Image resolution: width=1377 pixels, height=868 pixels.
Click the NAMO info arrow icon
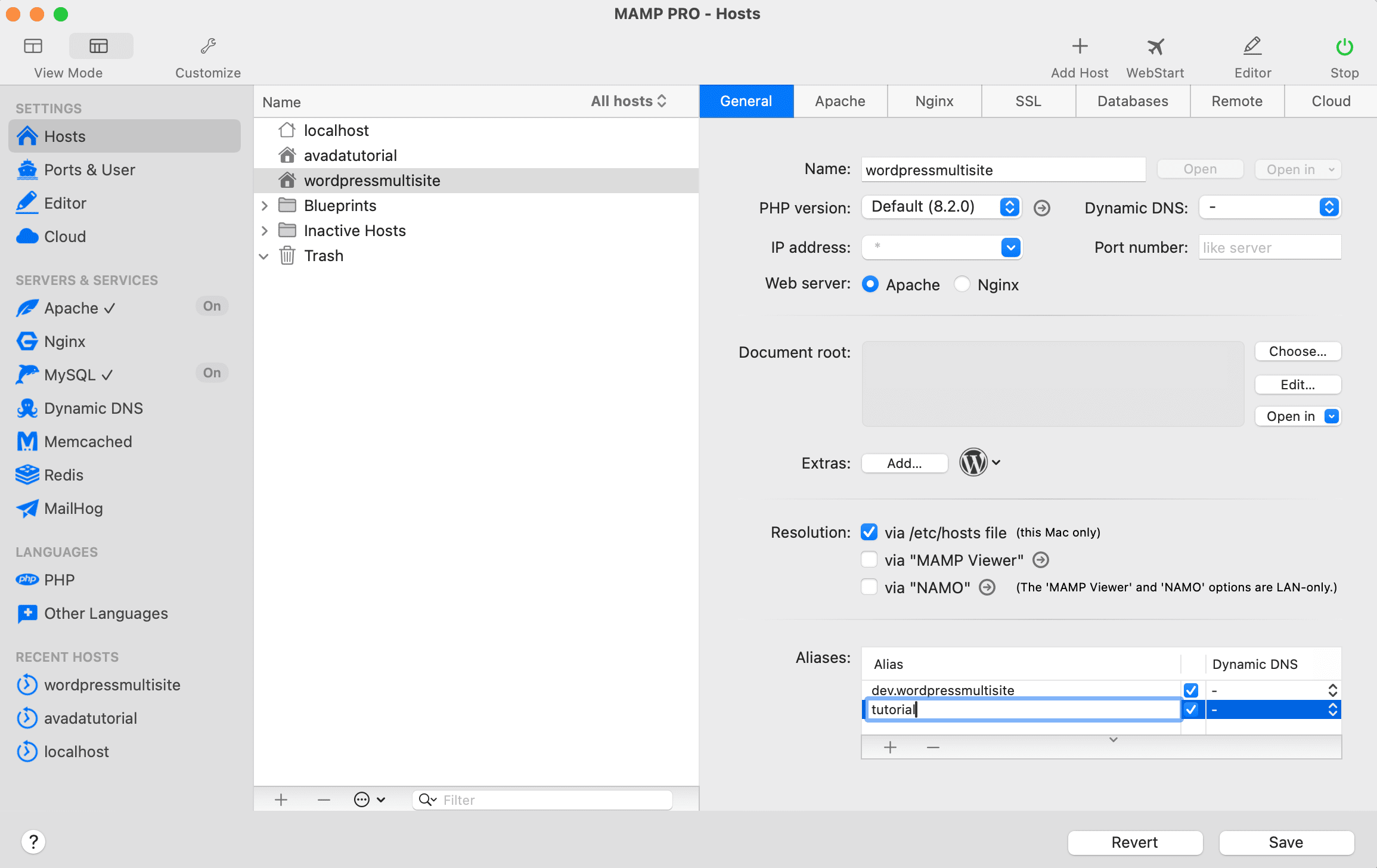[x=988, y=587]
